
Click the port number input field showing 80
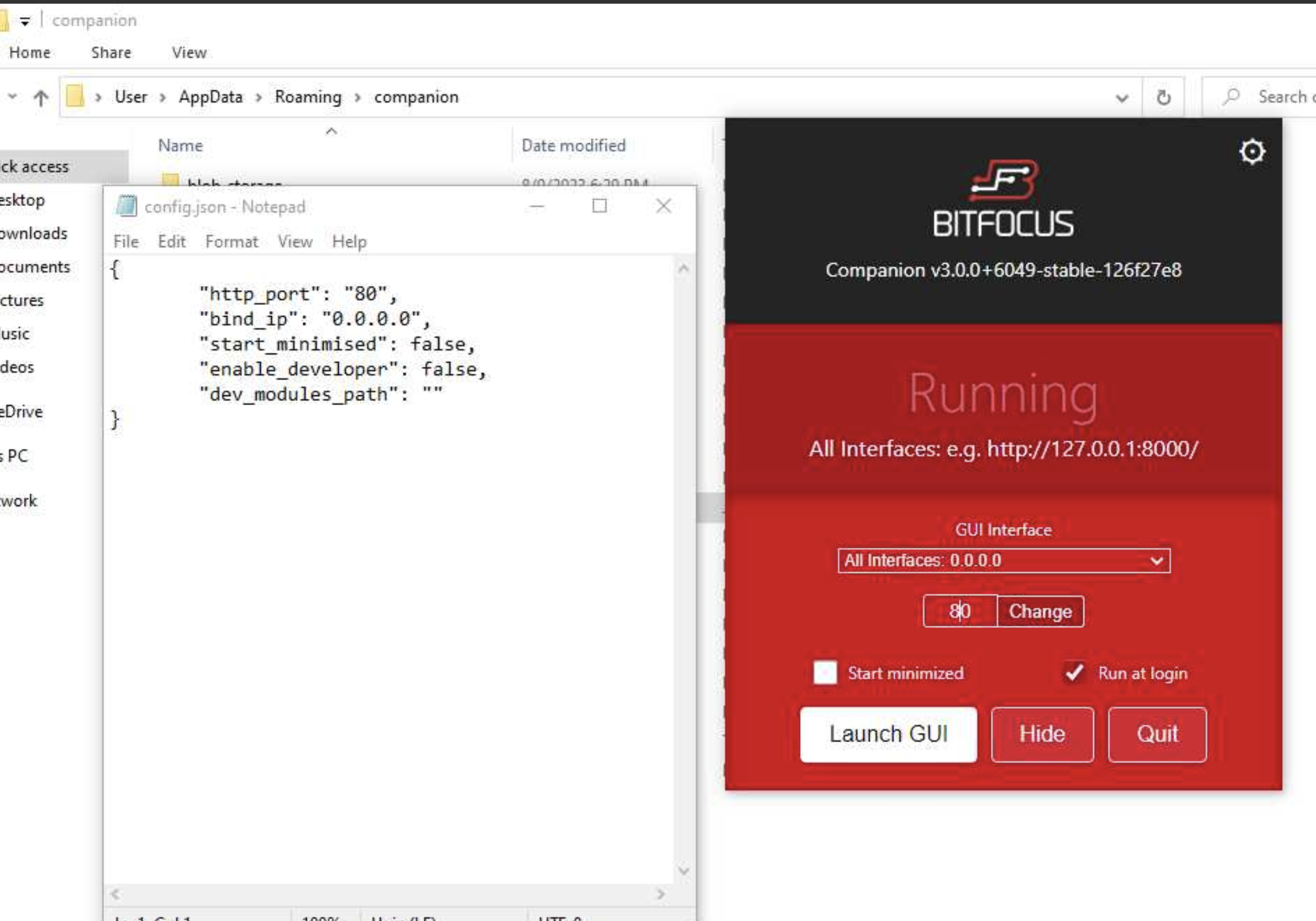[x=959, y=611]
